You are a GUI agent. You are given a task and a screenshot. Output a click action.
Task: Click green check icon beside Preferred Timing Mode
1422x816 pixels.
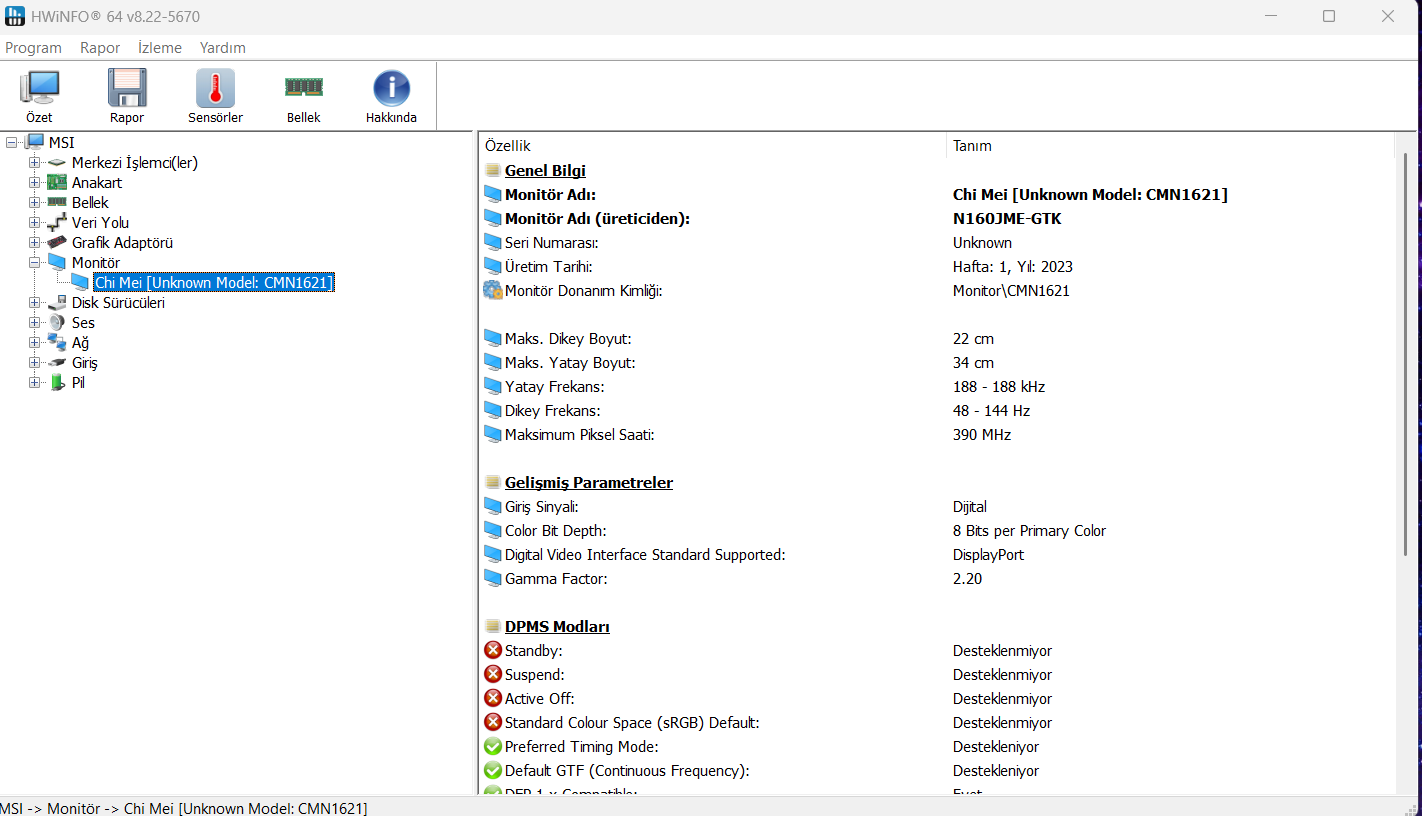[x=493, y=747]
